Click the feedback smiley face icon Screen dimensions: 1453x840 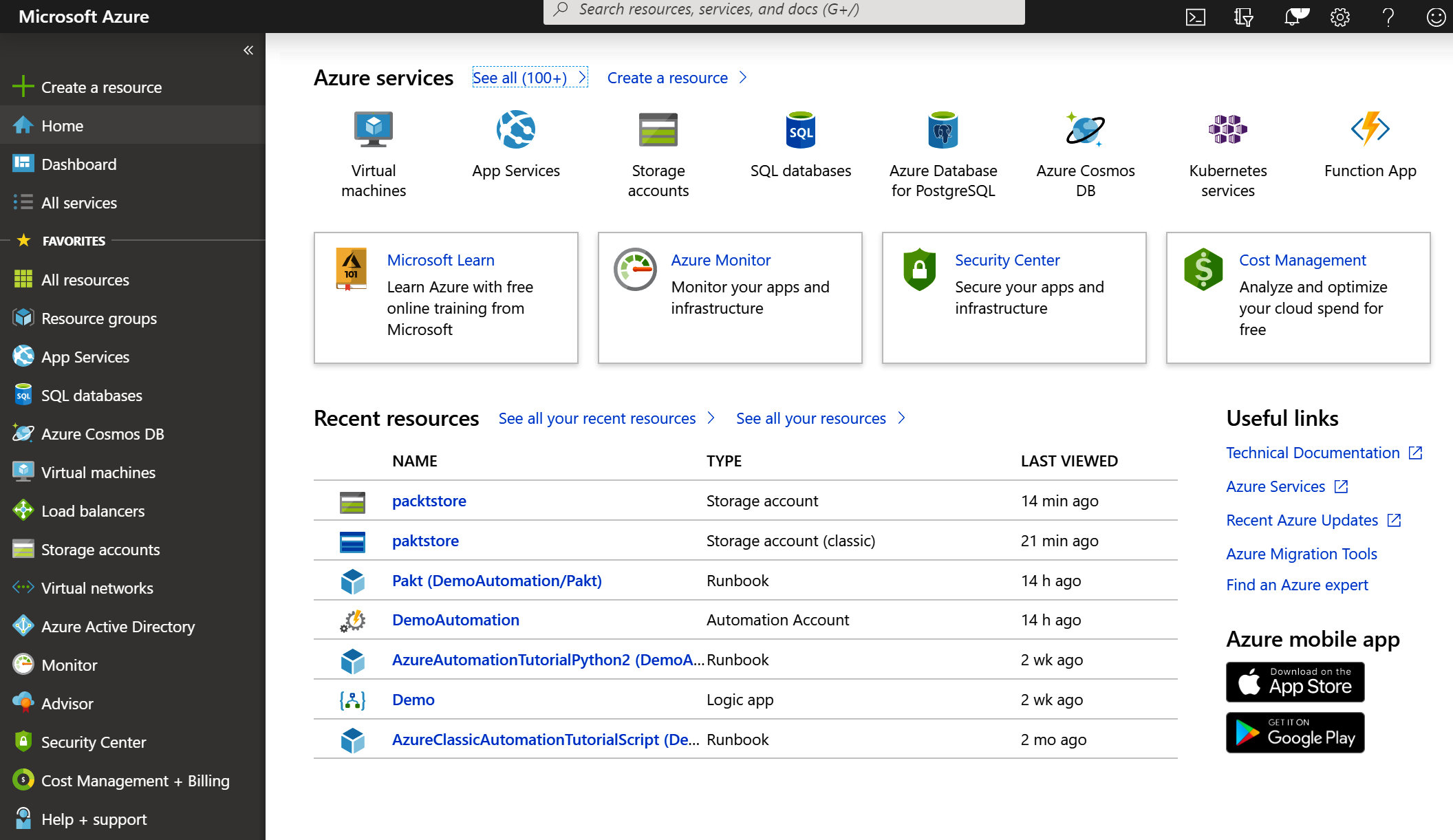[x=1436, y=17]
